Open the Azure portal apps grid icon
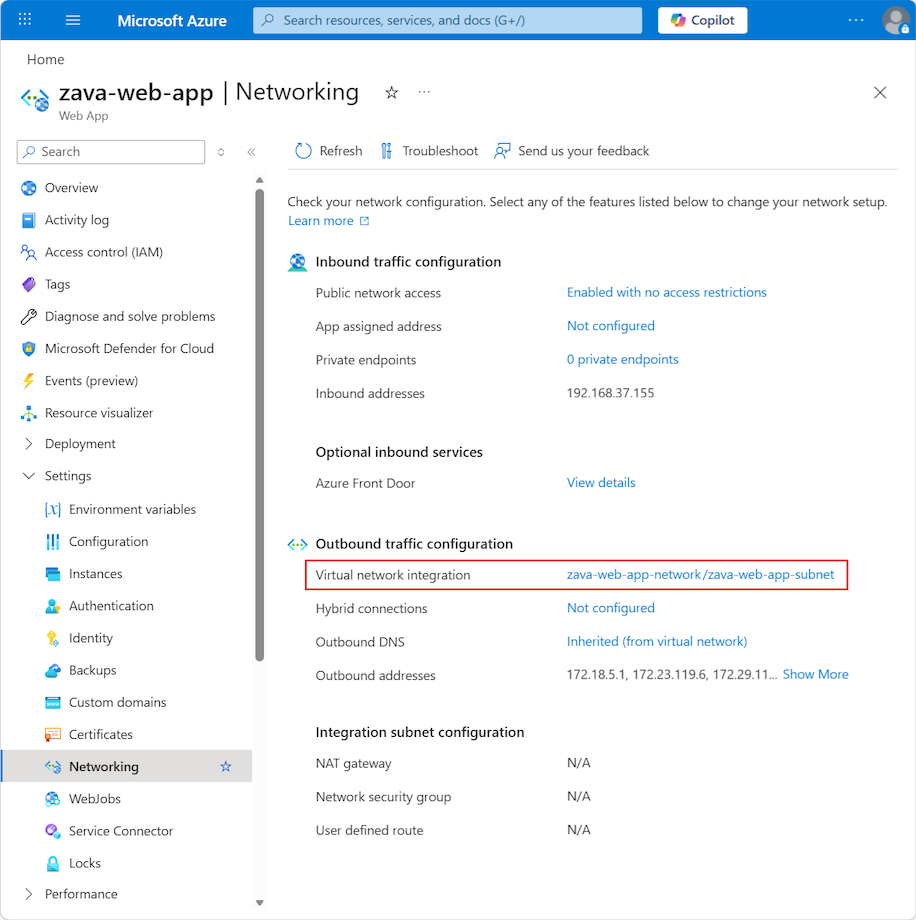This screenshot has width=916, height=920. pos(25,20)
